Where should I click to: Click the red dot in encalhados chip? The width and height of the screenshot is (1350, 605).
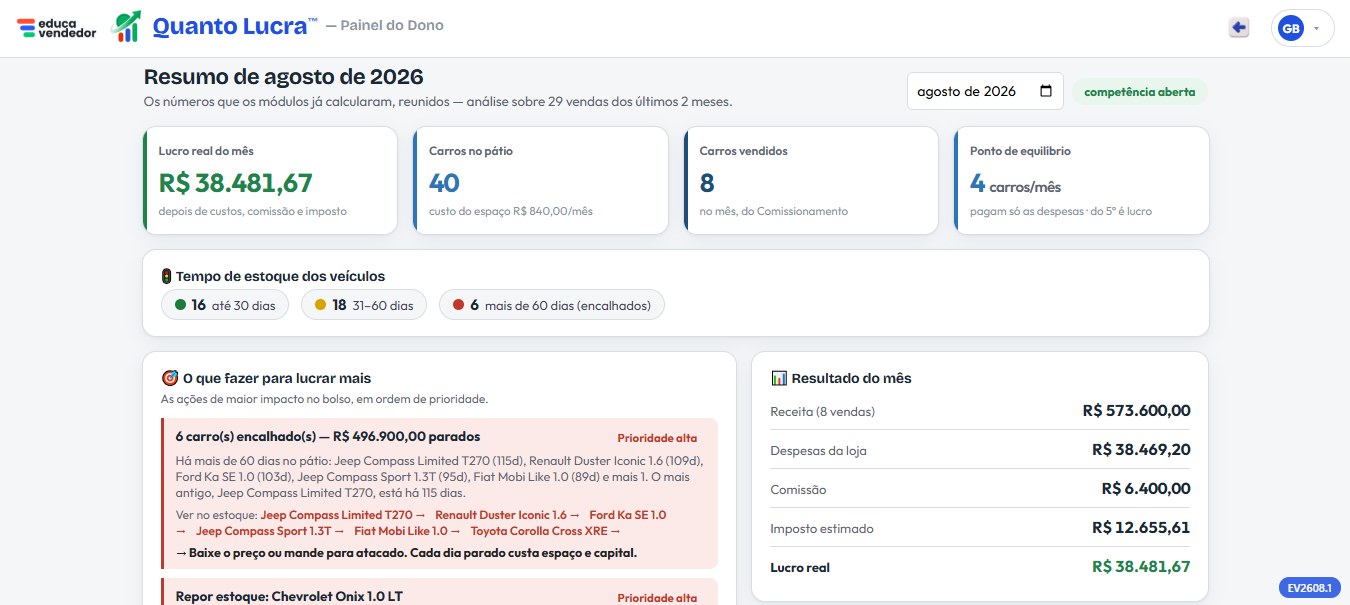[459, 305]
